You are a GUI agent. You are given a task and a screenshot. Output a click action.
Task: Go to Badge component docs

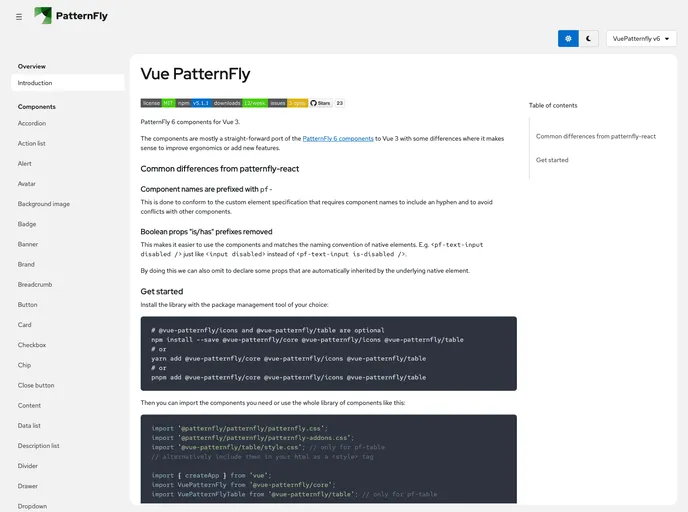27,224
